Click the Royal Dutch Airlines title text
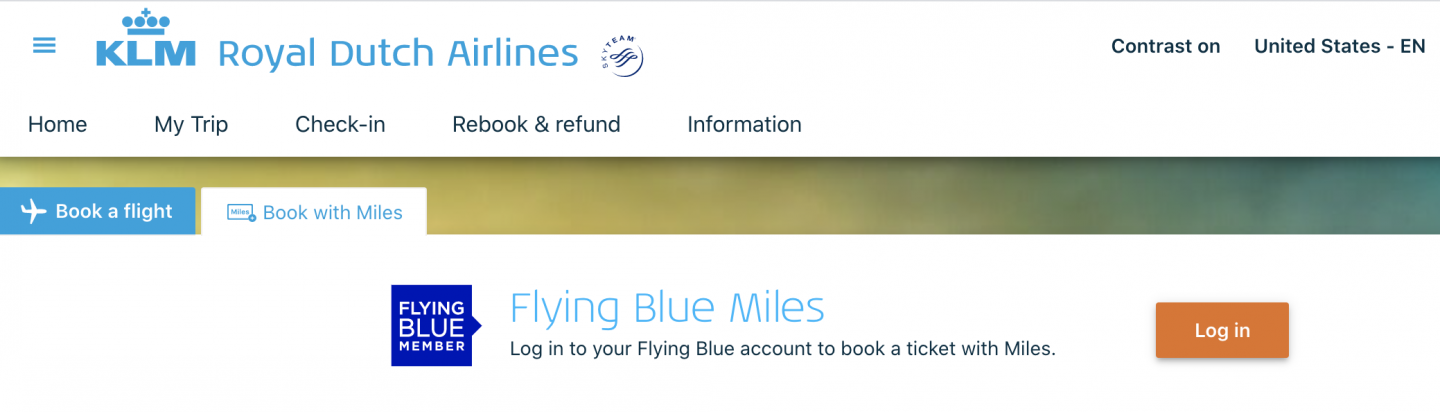 tap(397, 53)
